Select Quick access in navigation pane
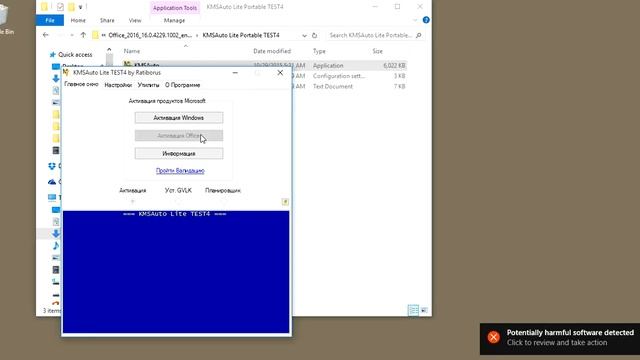The image size is (640, 360). point(75,55)
